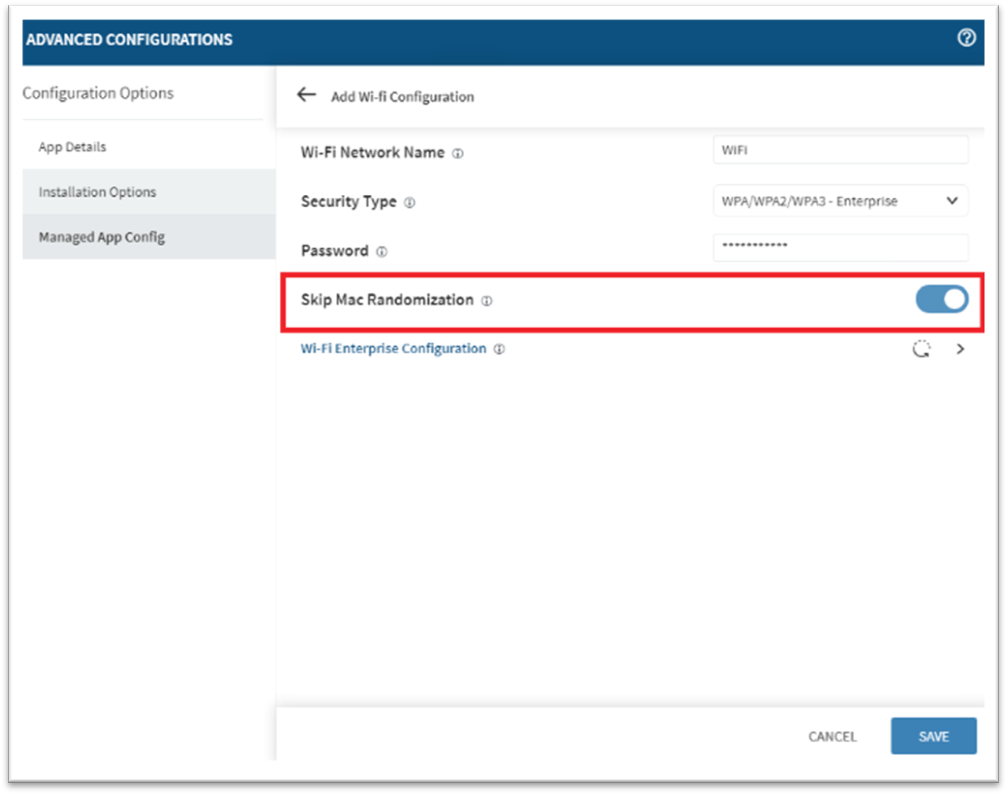The height and width of the screenshot is (795, 1008).
Task: Click the info icon next to Password
Action: pyautogui.click(x=382, y=252)
